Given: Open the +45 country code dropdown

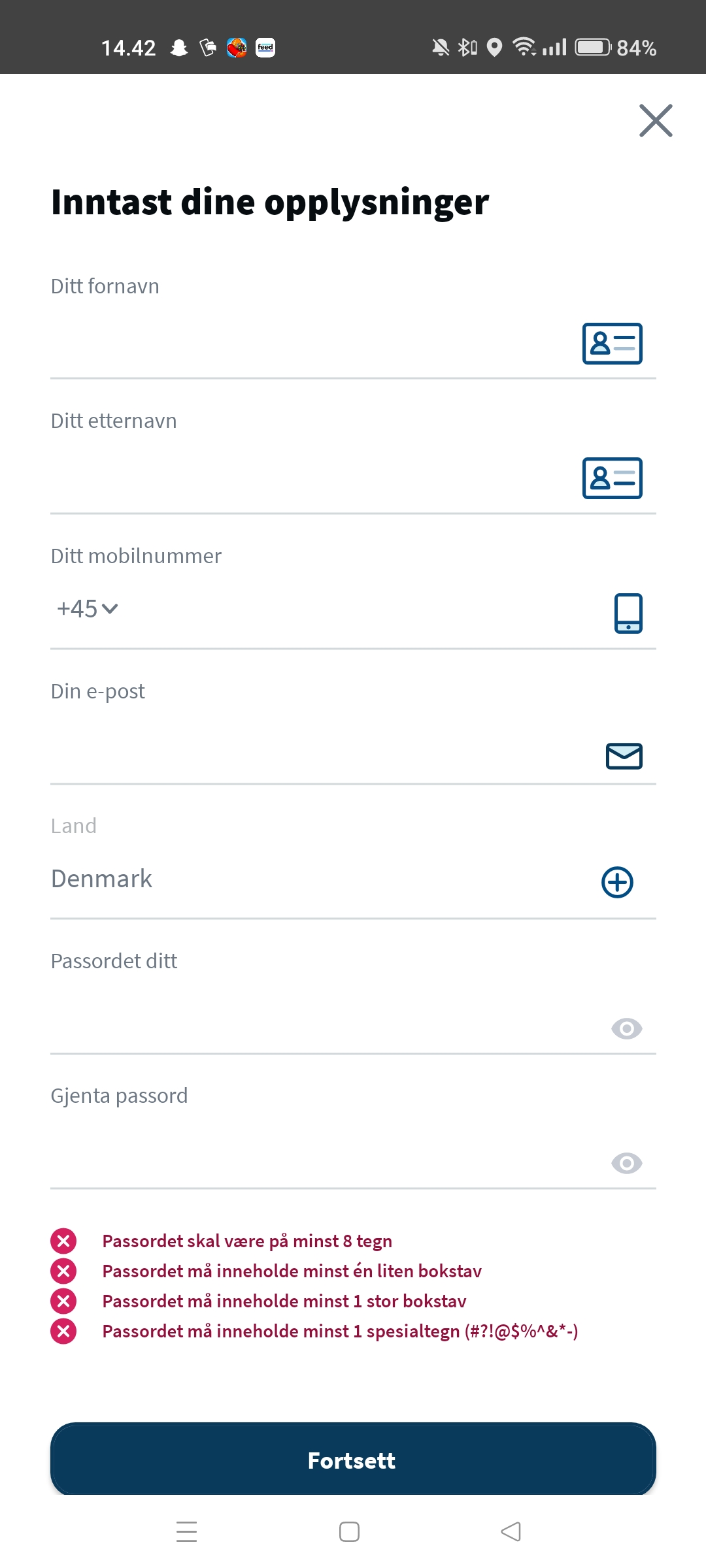Looking at the screenshot, I should point(78,609).
